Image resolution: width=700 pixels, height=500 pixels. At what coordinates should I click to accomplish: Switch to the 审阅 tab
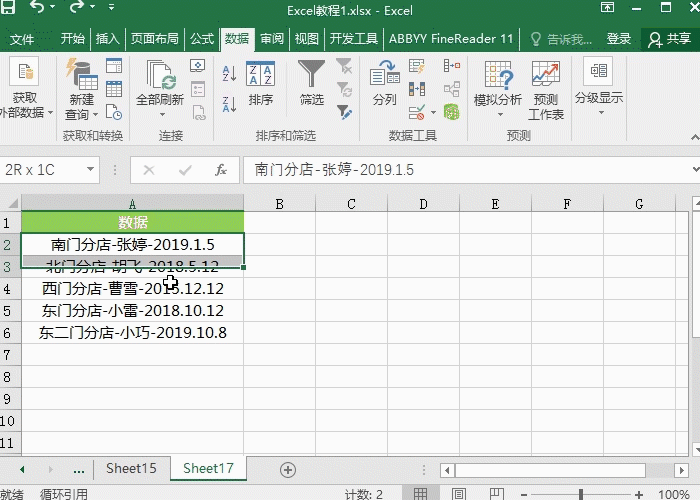tap(272, 39)
